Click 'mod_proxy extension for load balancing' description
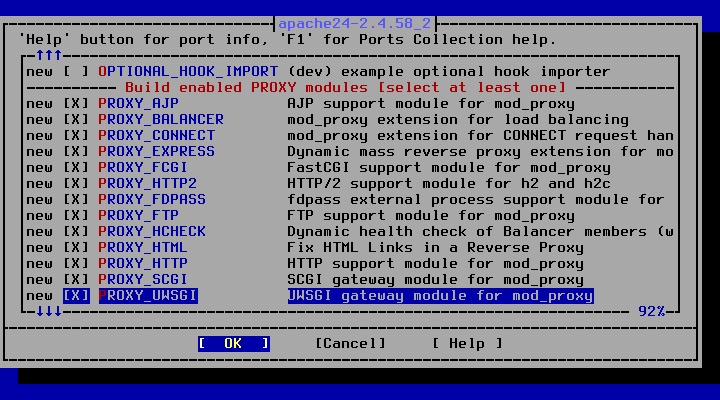Screen dimensions: 720x400 458,120
